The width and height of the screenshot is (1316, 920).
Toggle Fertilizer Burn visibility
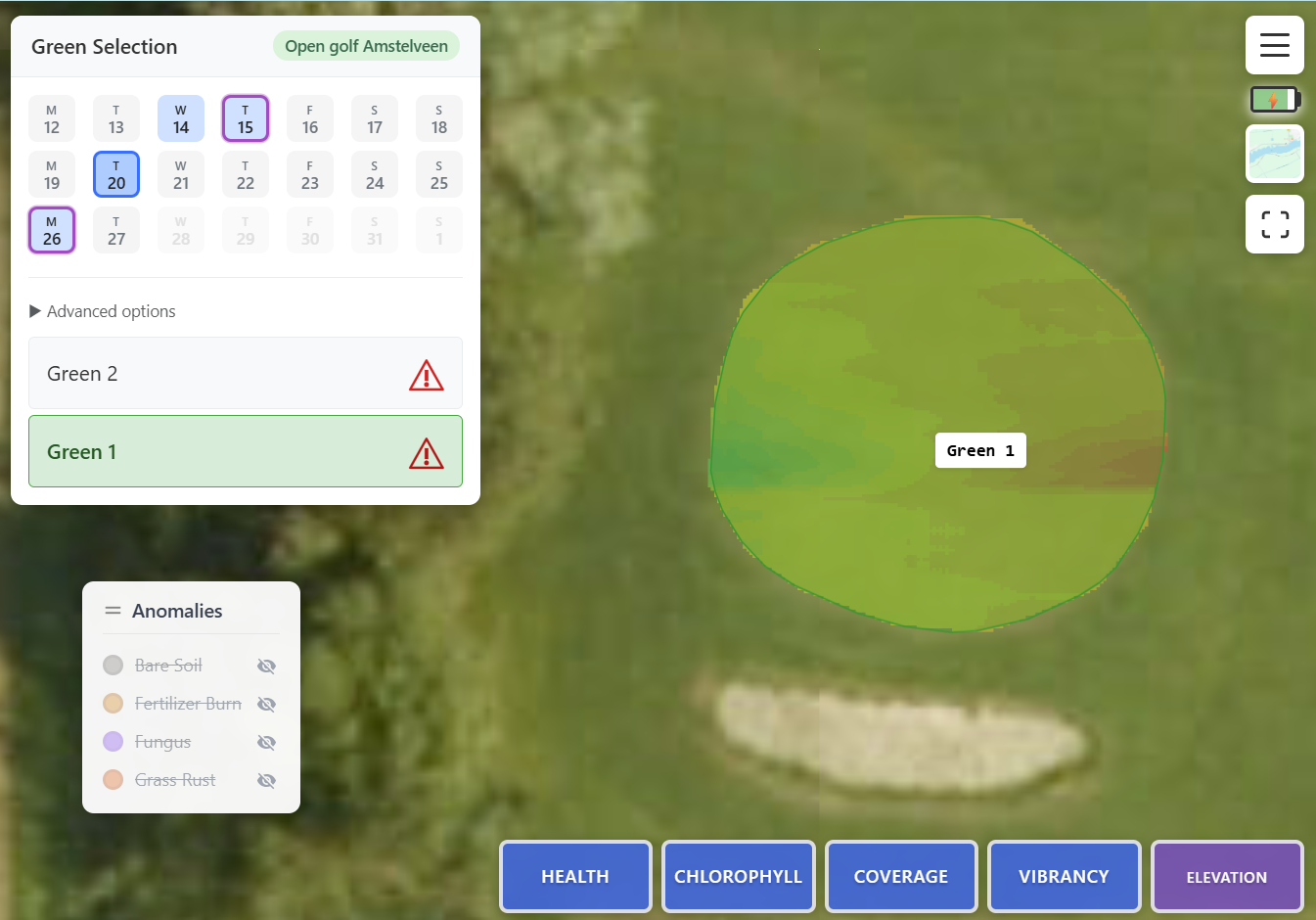tap(266, 705)
